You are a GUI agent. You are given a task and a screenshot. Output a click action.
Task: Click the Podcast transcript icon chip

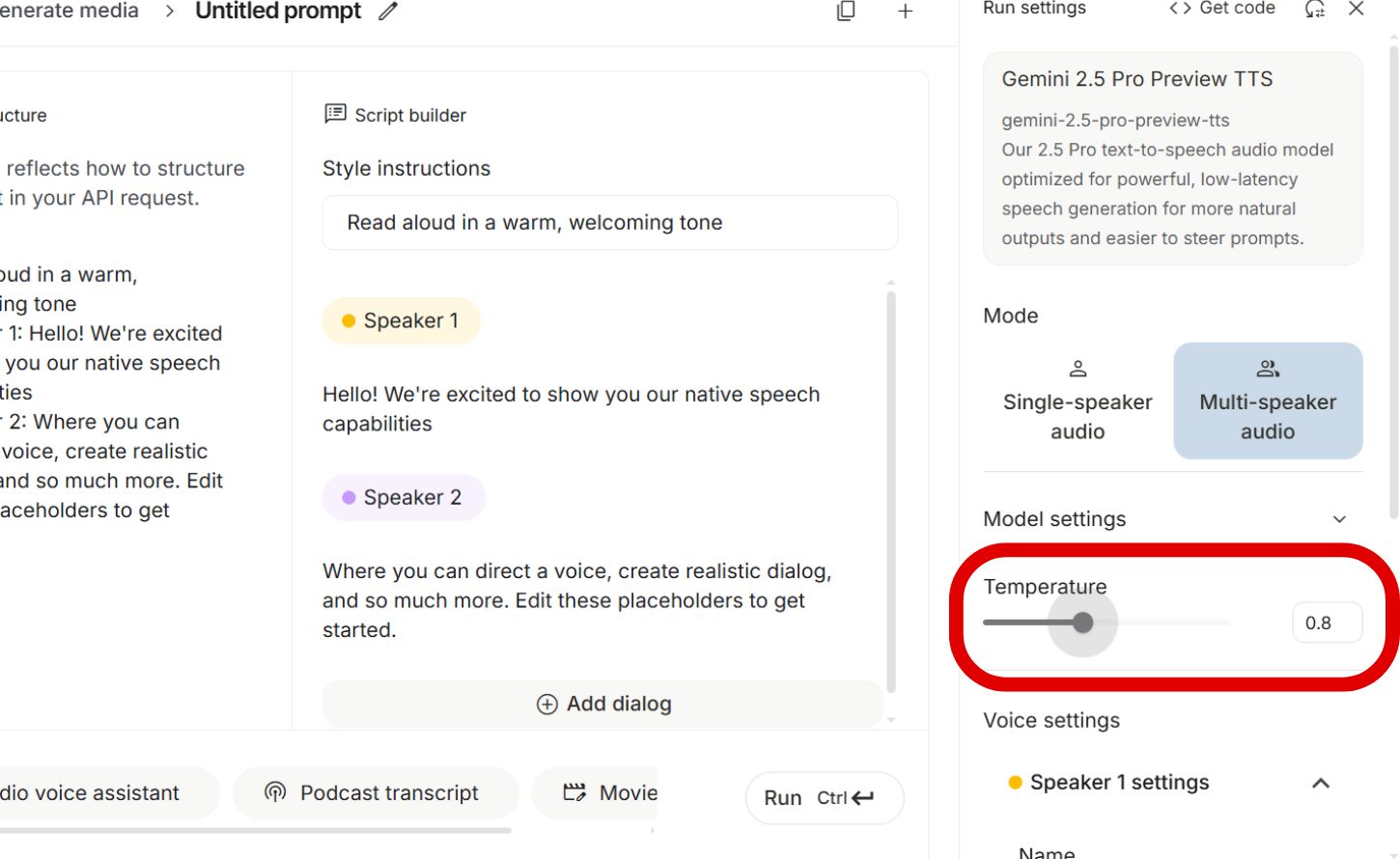point(276,792)
